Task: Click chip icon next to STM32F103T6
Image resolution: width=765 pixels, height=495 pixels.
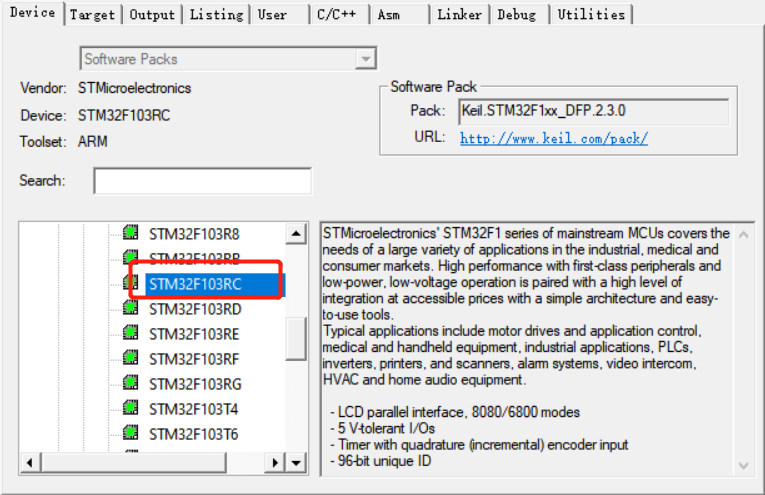Action: 131,433
